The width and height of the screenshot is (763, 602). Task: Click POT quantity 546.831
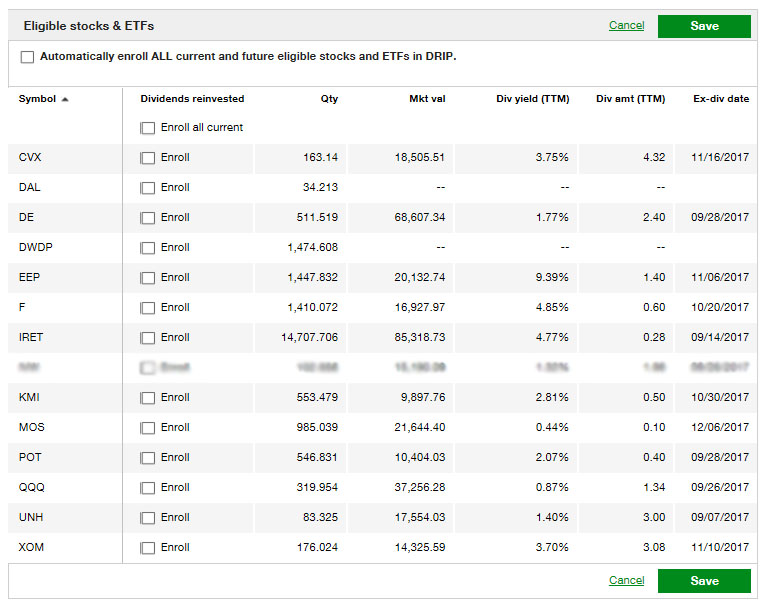[317, 457]
